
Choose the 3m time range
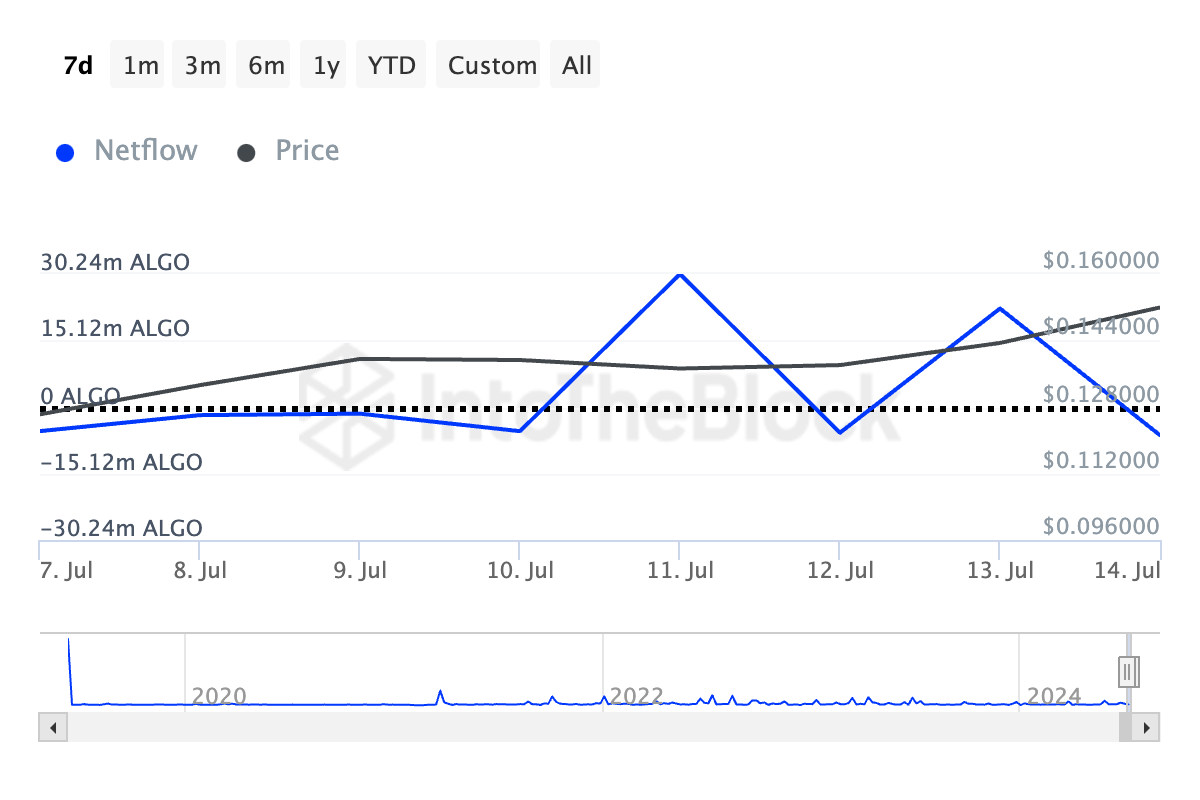click(202, 66)
